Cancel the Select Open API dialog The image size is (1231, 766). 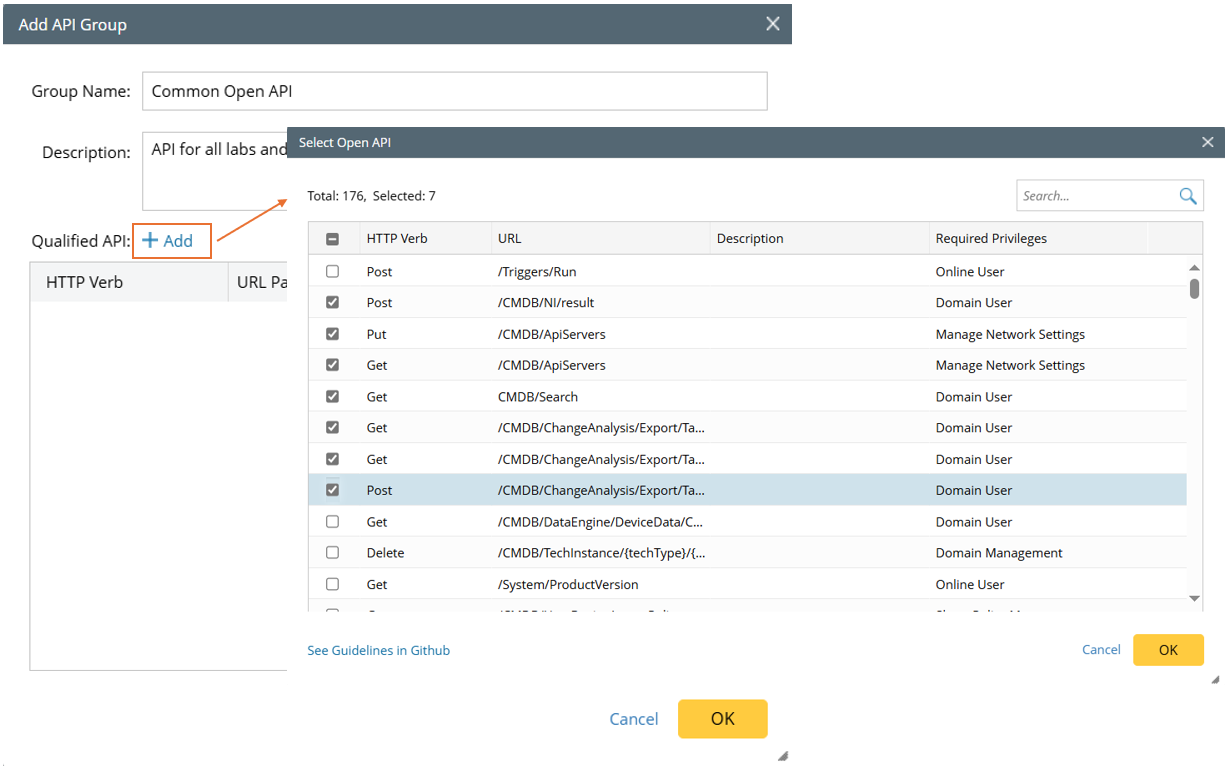pos(1101,650)
